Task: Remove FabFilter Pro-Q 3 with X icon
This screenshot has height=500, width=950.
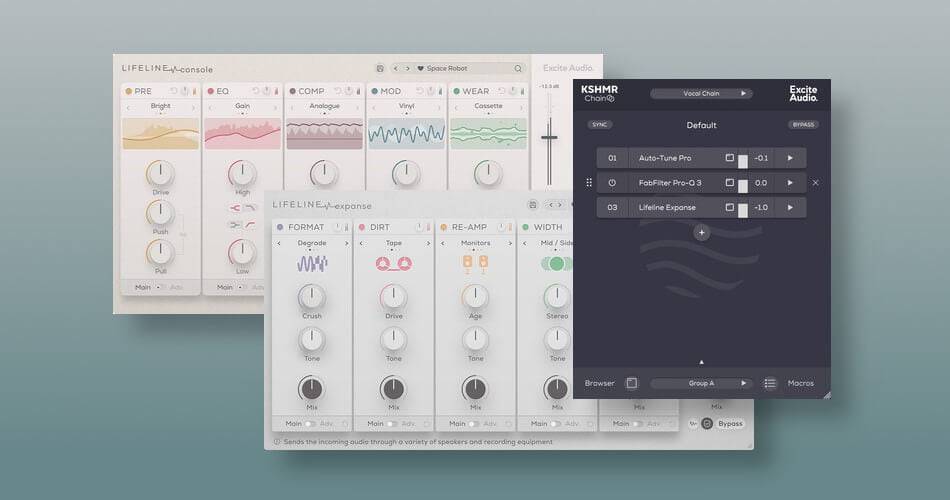Action: [x=815, y=182]
